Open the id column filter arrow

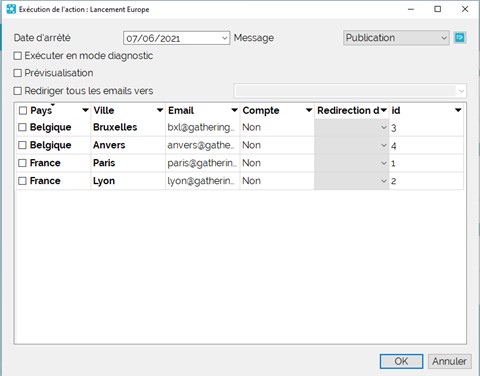(x=458, y=110)
